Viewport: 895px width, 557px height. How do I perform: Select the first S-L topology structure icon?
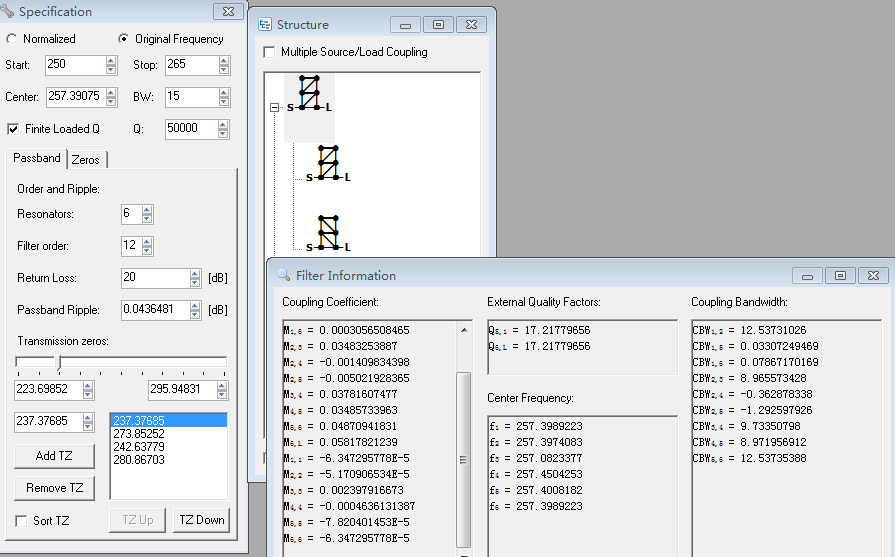pyautogui.click(x=309, y=93)
